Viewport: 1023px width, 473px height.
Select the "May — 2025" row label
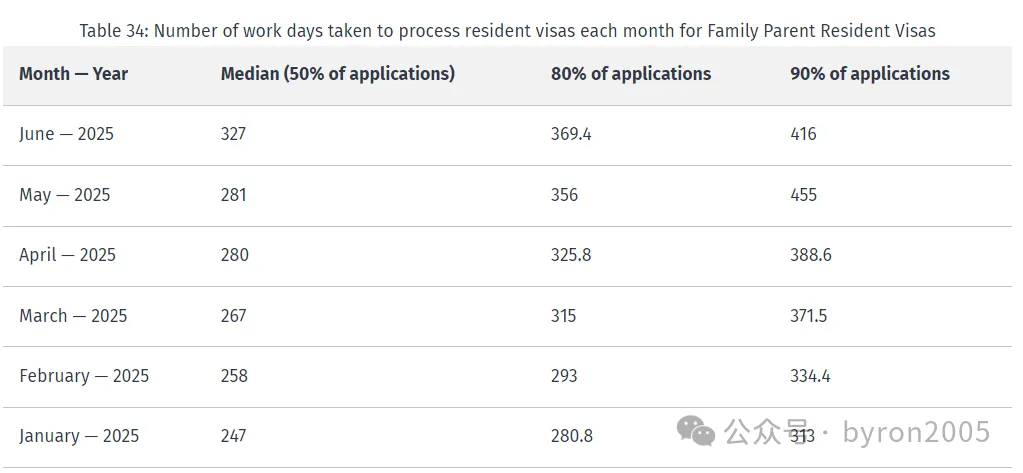coord(64,195)
